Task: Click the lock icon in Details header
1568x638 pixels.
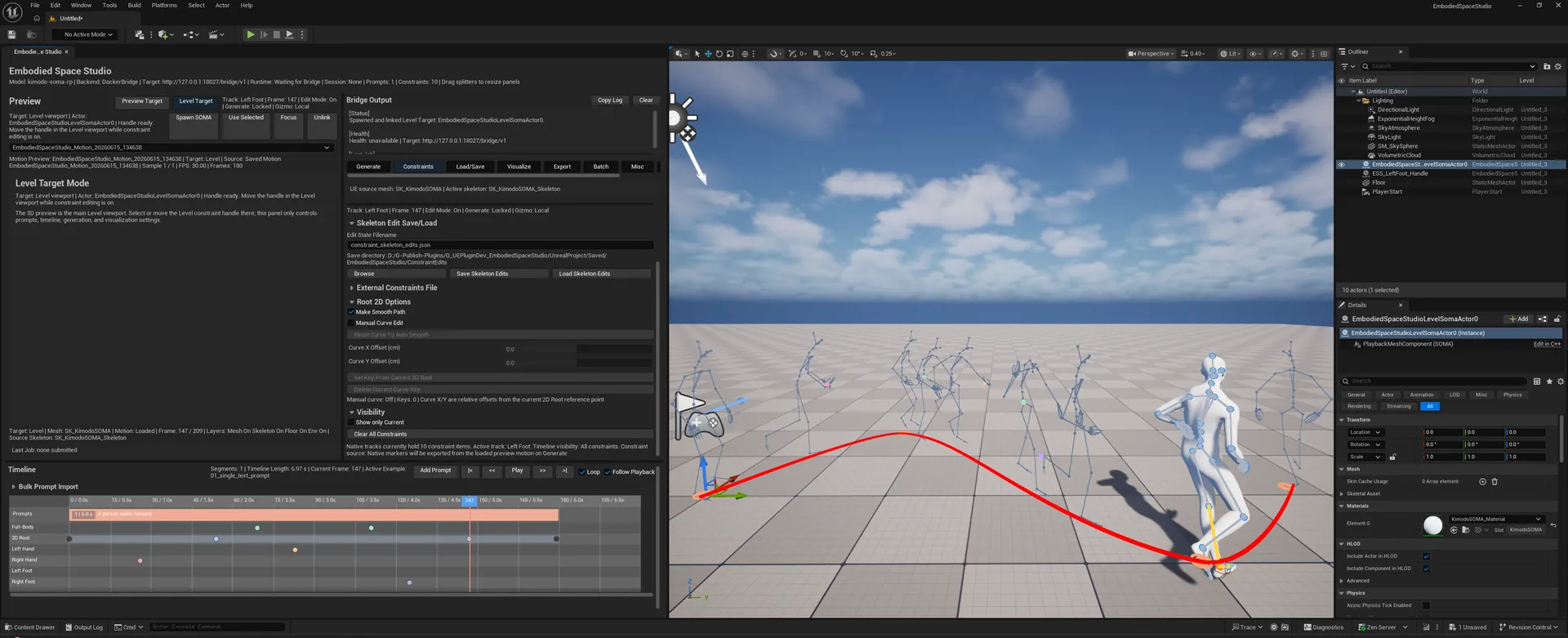Action: pyautogui.click(x=1557, y=319)
